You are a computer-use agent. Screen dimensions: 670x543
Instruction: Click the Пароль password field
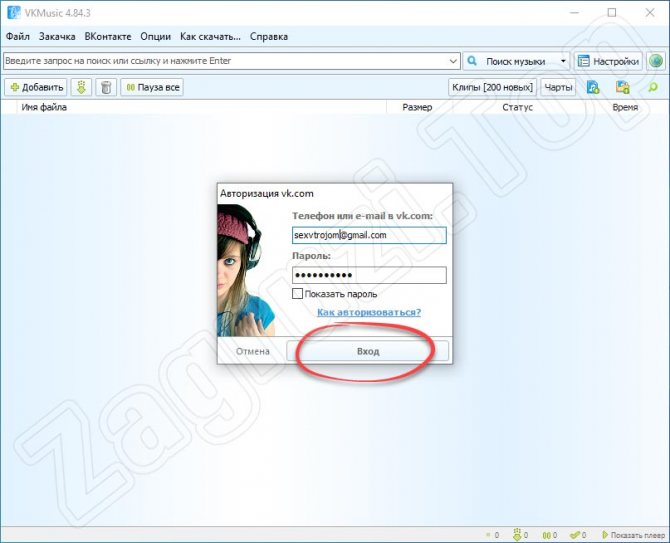point(368,275)
